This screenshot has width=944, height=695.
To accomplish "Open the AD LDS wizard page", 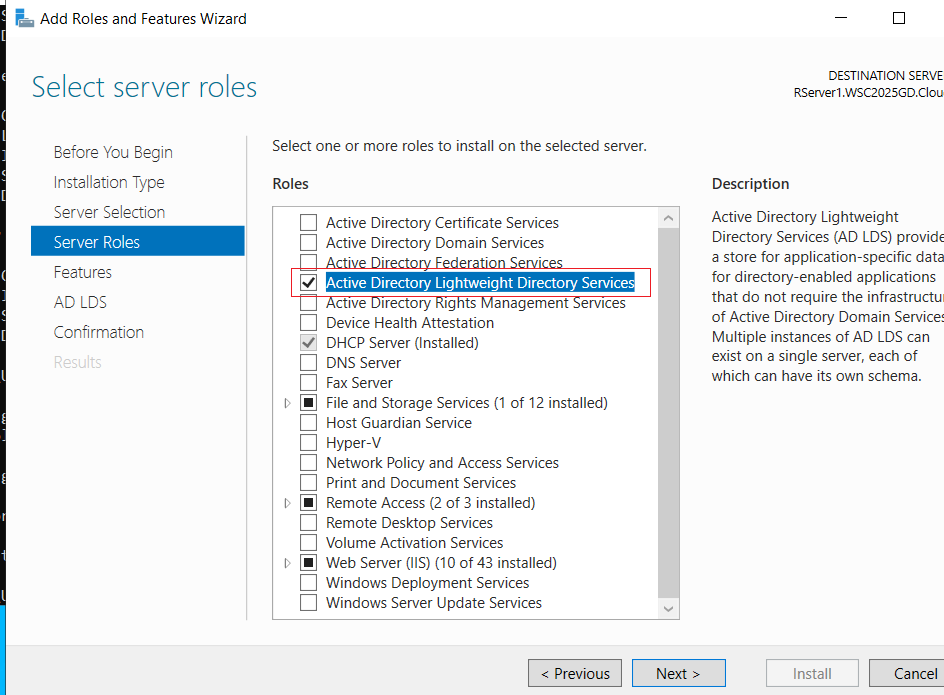I will (80, 302).
